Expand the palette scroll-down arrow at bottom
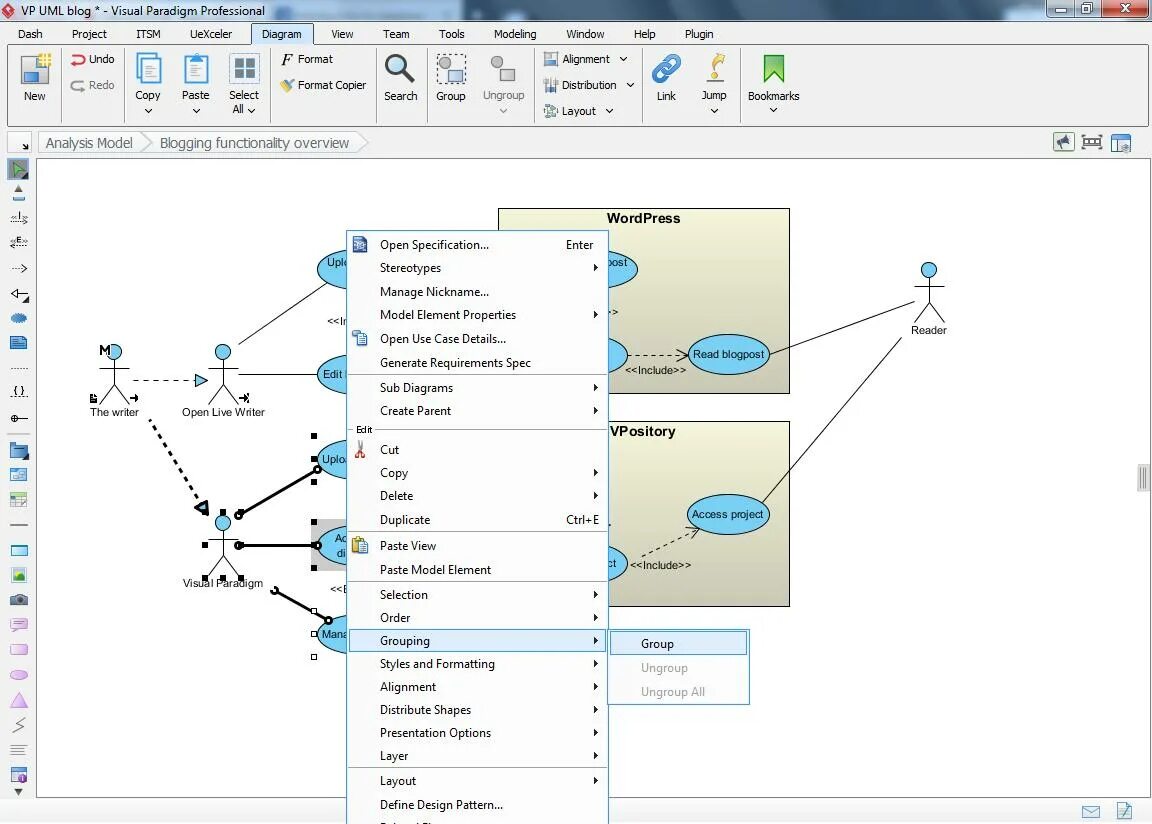 click(18, 792)
